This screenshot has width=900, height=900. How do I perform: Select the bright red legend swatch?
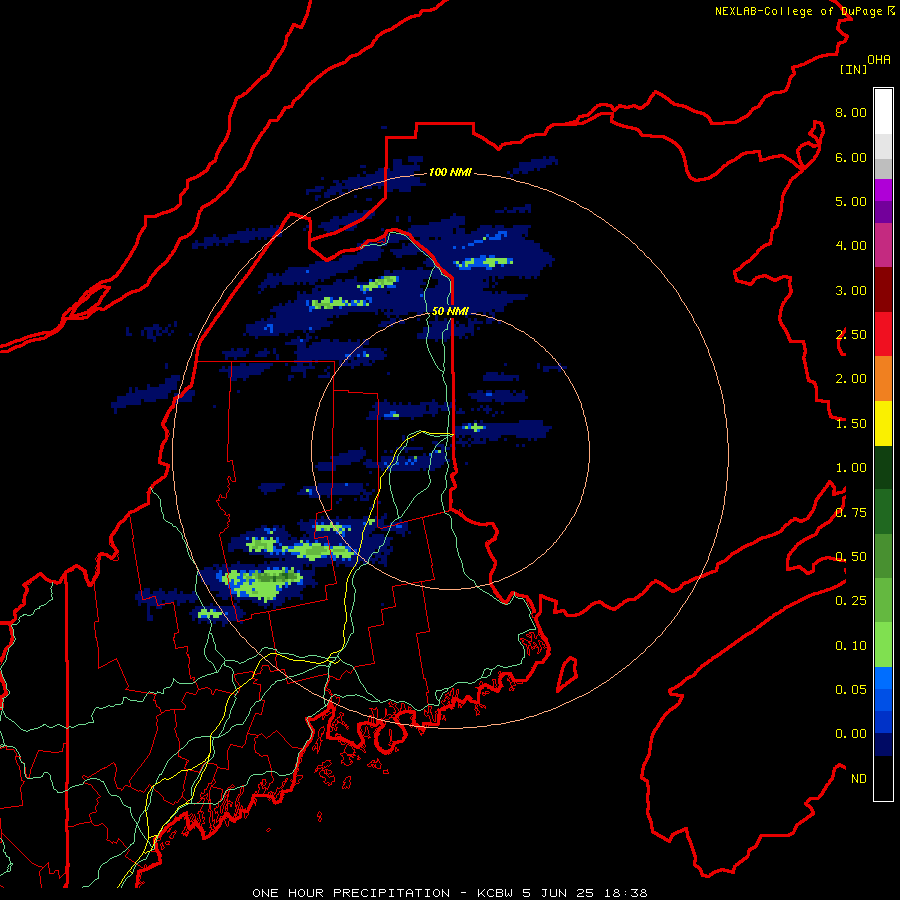(883, 334)
